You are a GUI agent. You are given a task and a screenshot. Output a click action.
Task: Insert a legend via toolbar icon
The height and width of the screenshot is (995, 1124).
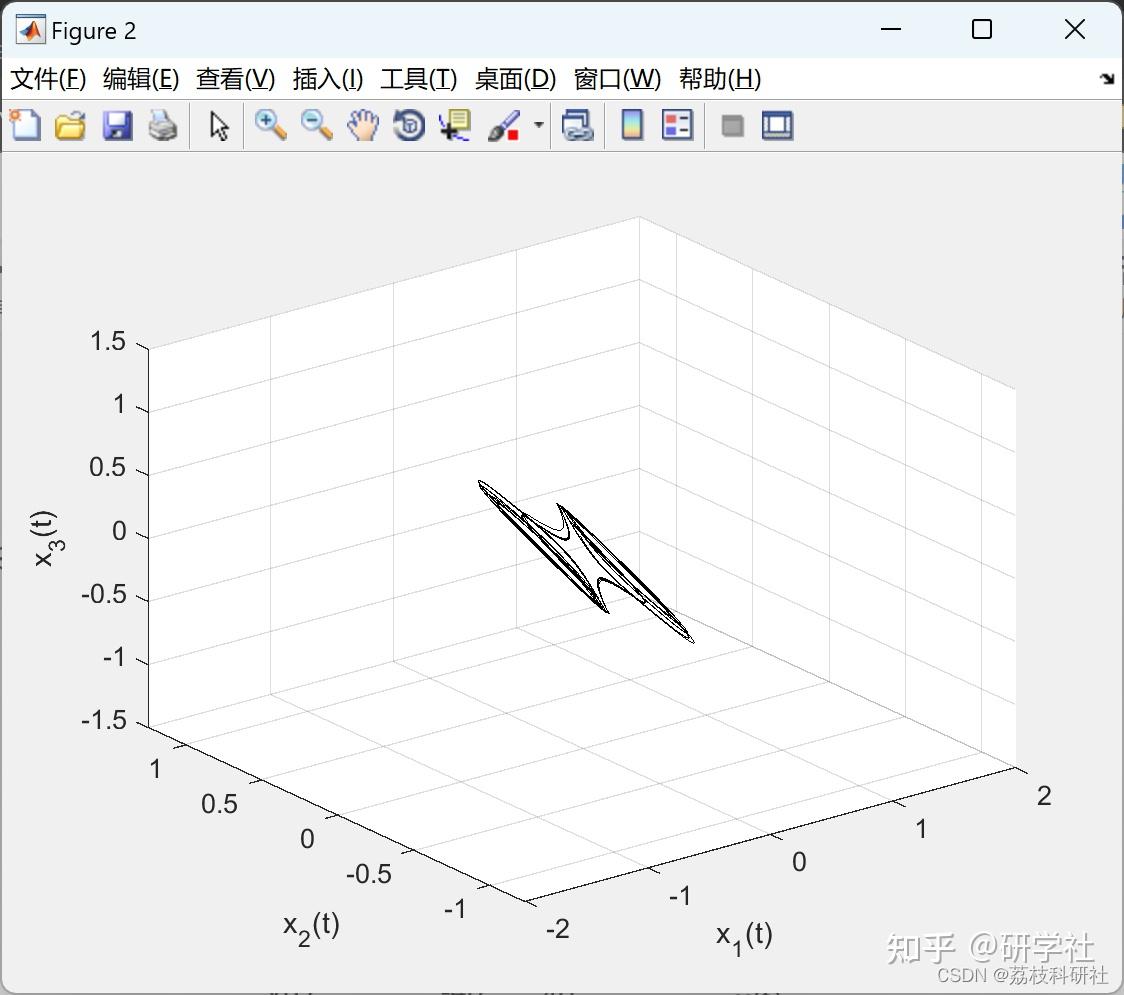(677, 125)
